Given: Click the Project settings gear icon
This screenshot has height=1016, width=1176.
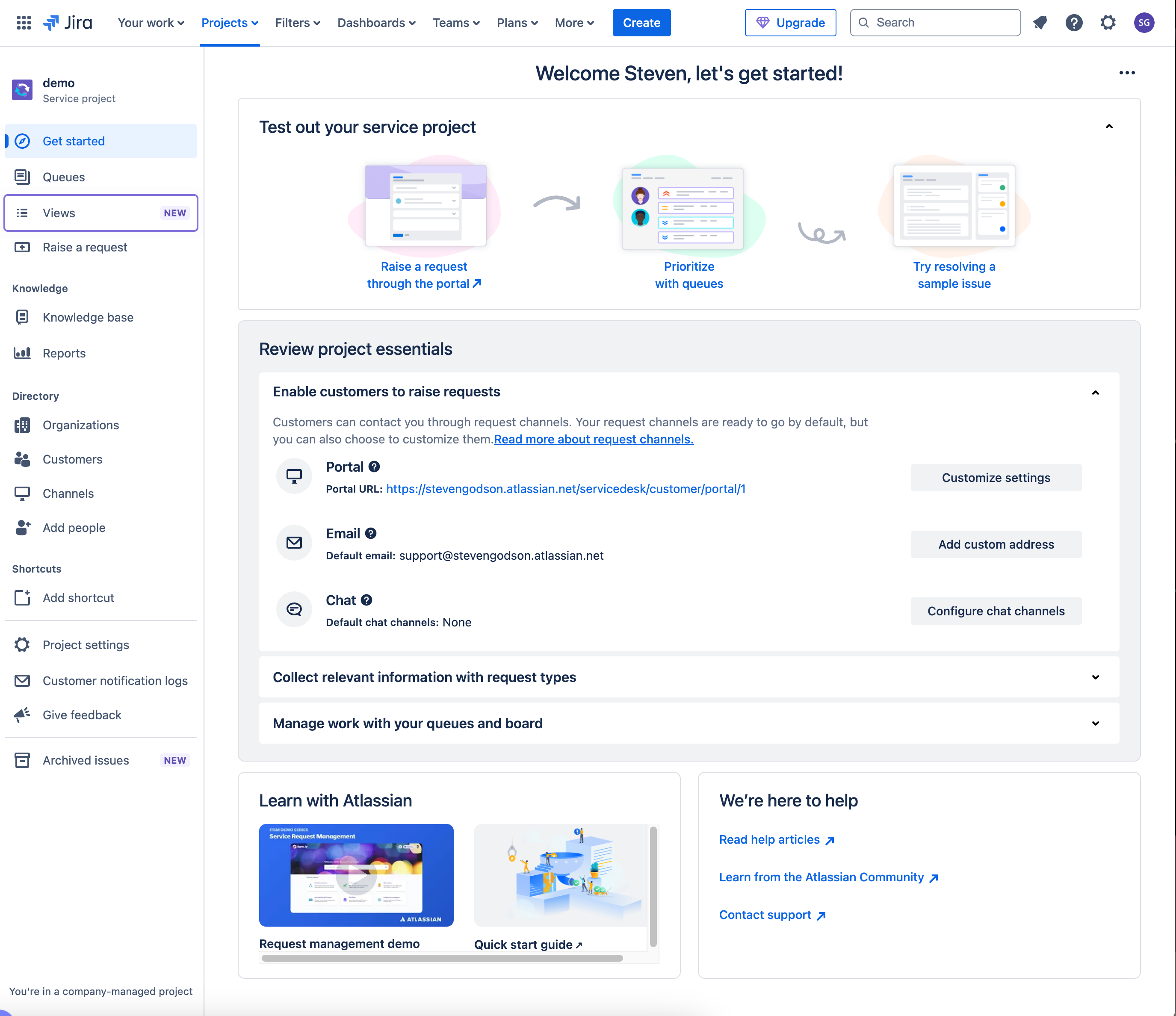Looking at the screenshot, I should pyautogui.click(x=22, y=644).
